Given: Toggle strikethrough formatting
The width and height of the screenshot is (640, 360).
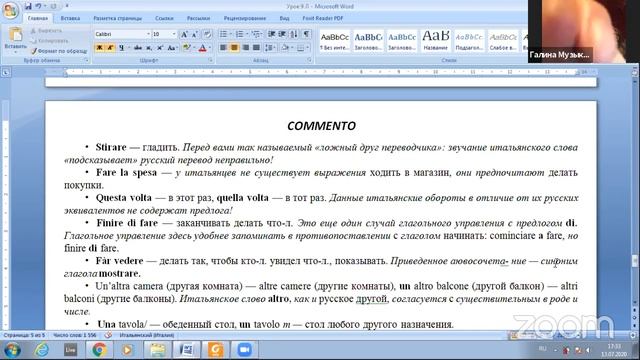Looking at the screenshot, I should (x=138, y=48).
